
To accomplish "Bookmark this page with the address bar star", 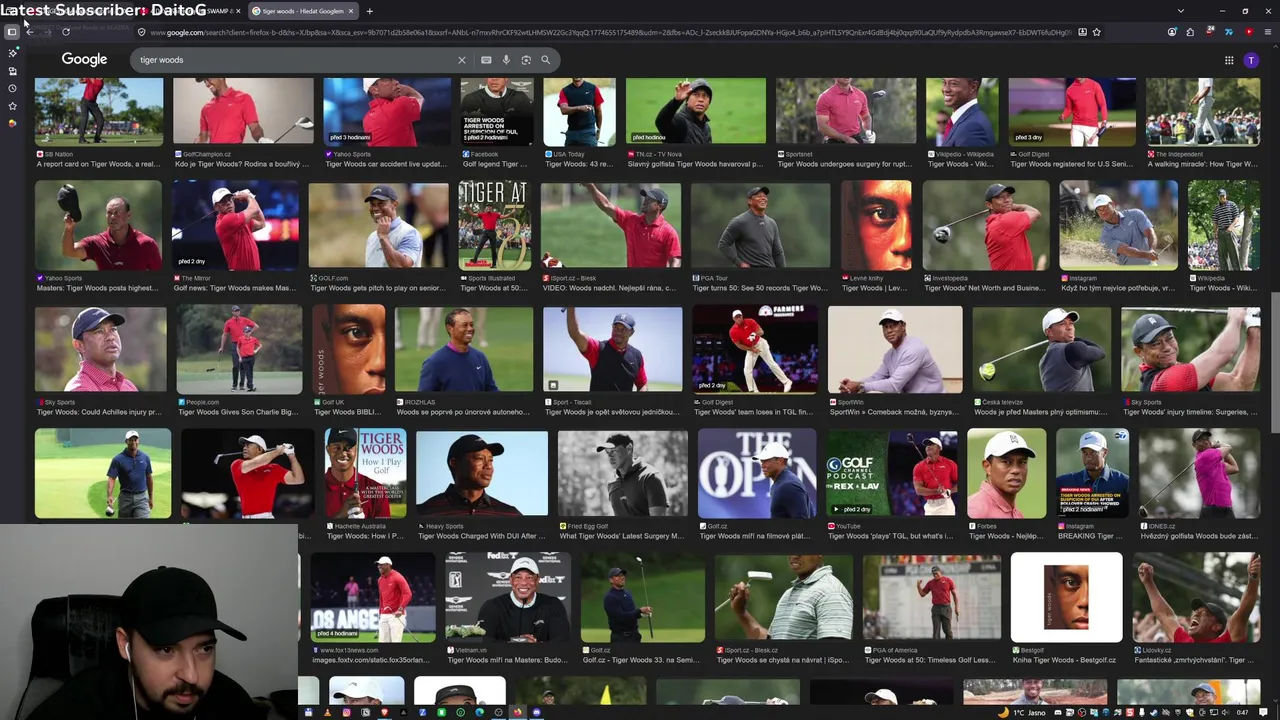I will click(x=1097, y=32).
